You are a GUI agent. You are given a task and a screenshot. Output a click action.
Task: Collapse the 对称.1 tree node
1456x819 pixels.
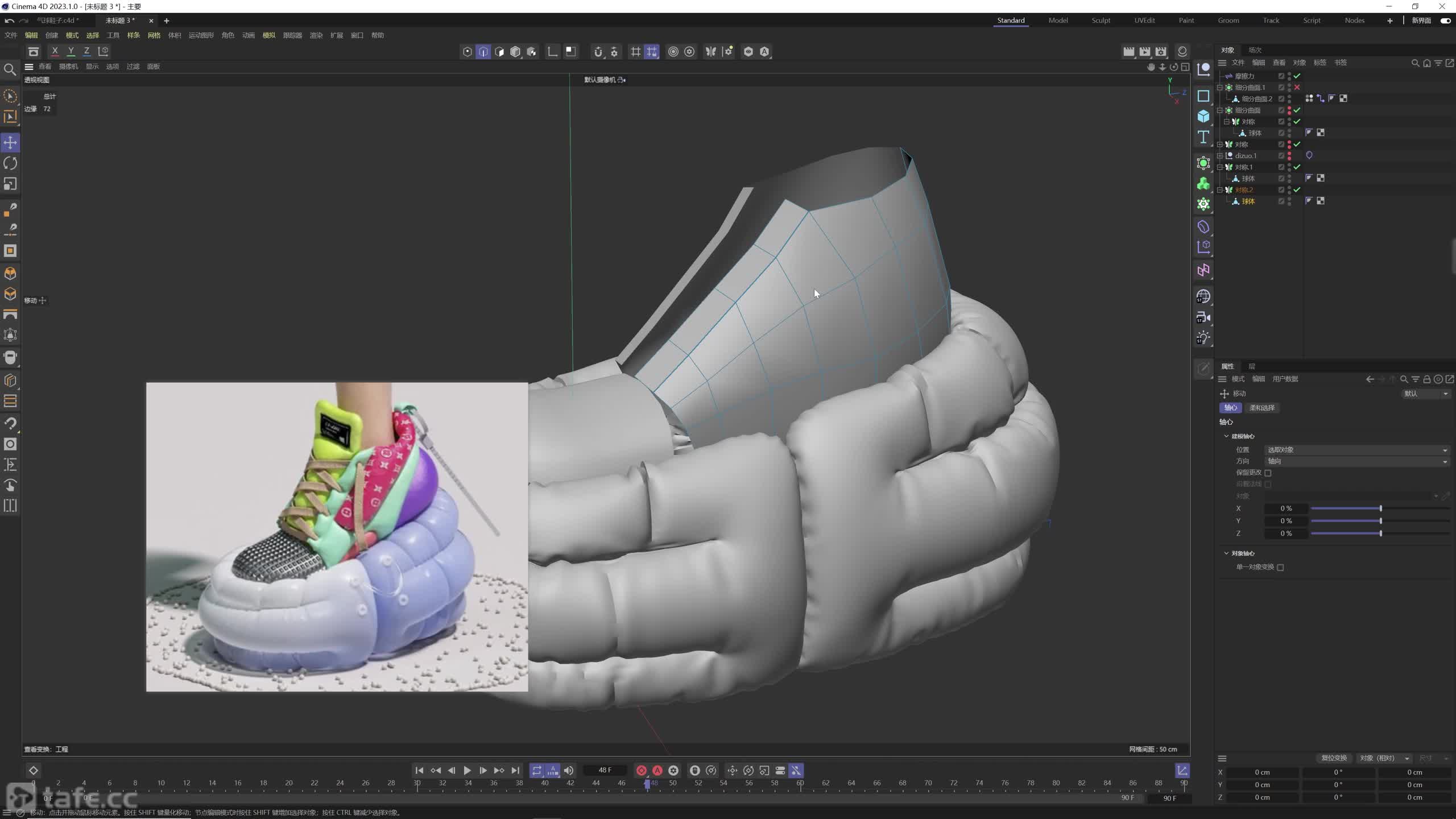coord(1219,167)
